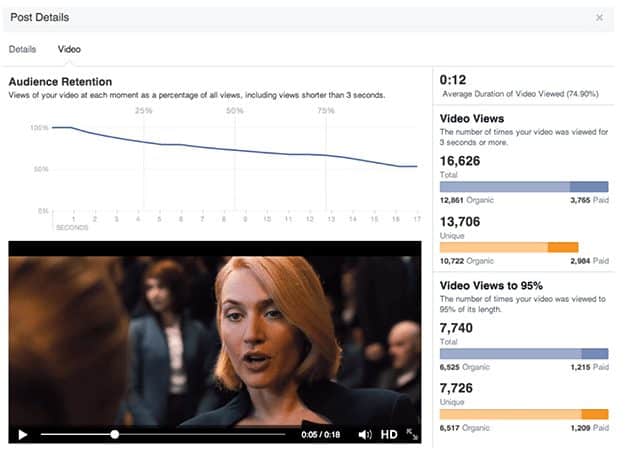Click the 0:12 average duration value
The width and height of the screenshot is (631, 457).
pyautogui.click(x=453, y=80)
